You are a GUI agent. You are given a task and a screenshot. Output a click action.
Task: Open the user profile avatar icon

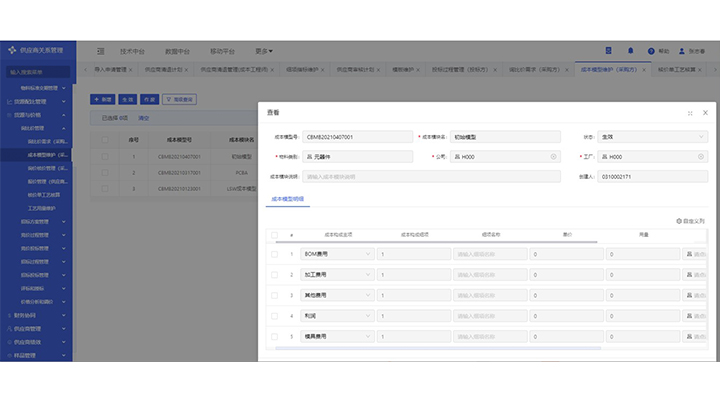[683, 50]
